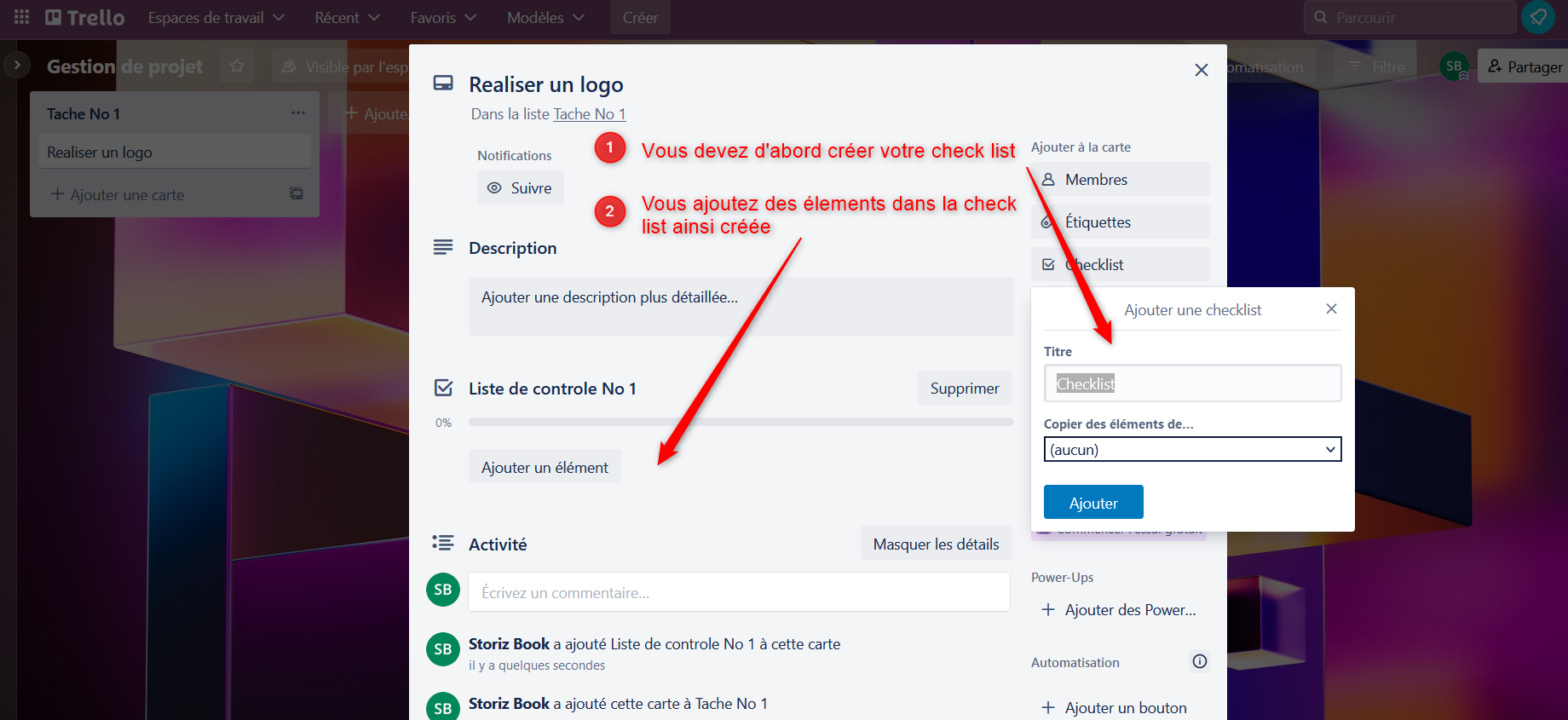Open the Checklist option in sidebar
Screen dimensions: 1568x720
pyautogui.click(x=1120, y=264)
